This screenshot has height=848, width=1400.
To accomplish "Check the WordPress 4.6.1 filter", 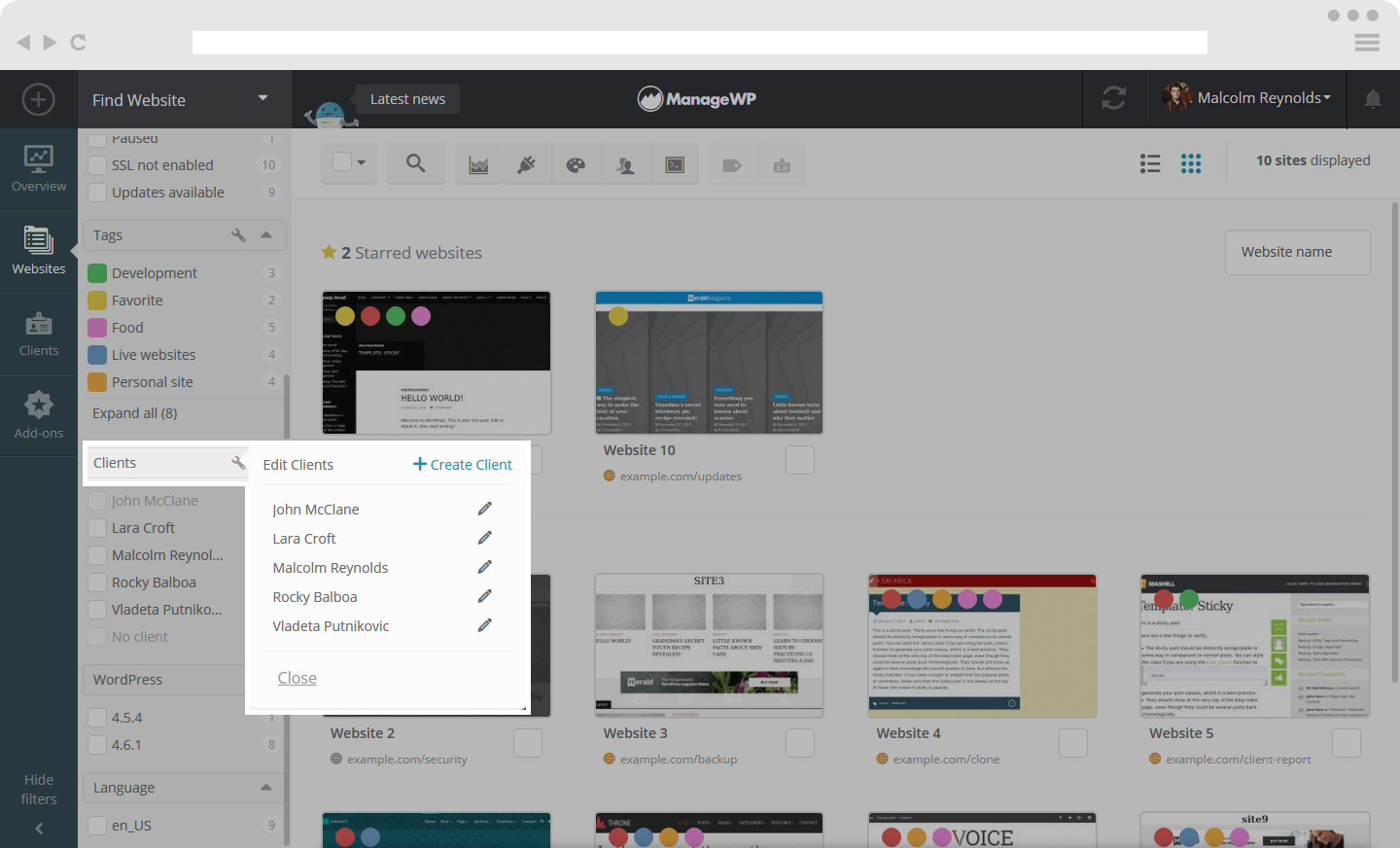I will pos(97,745).
